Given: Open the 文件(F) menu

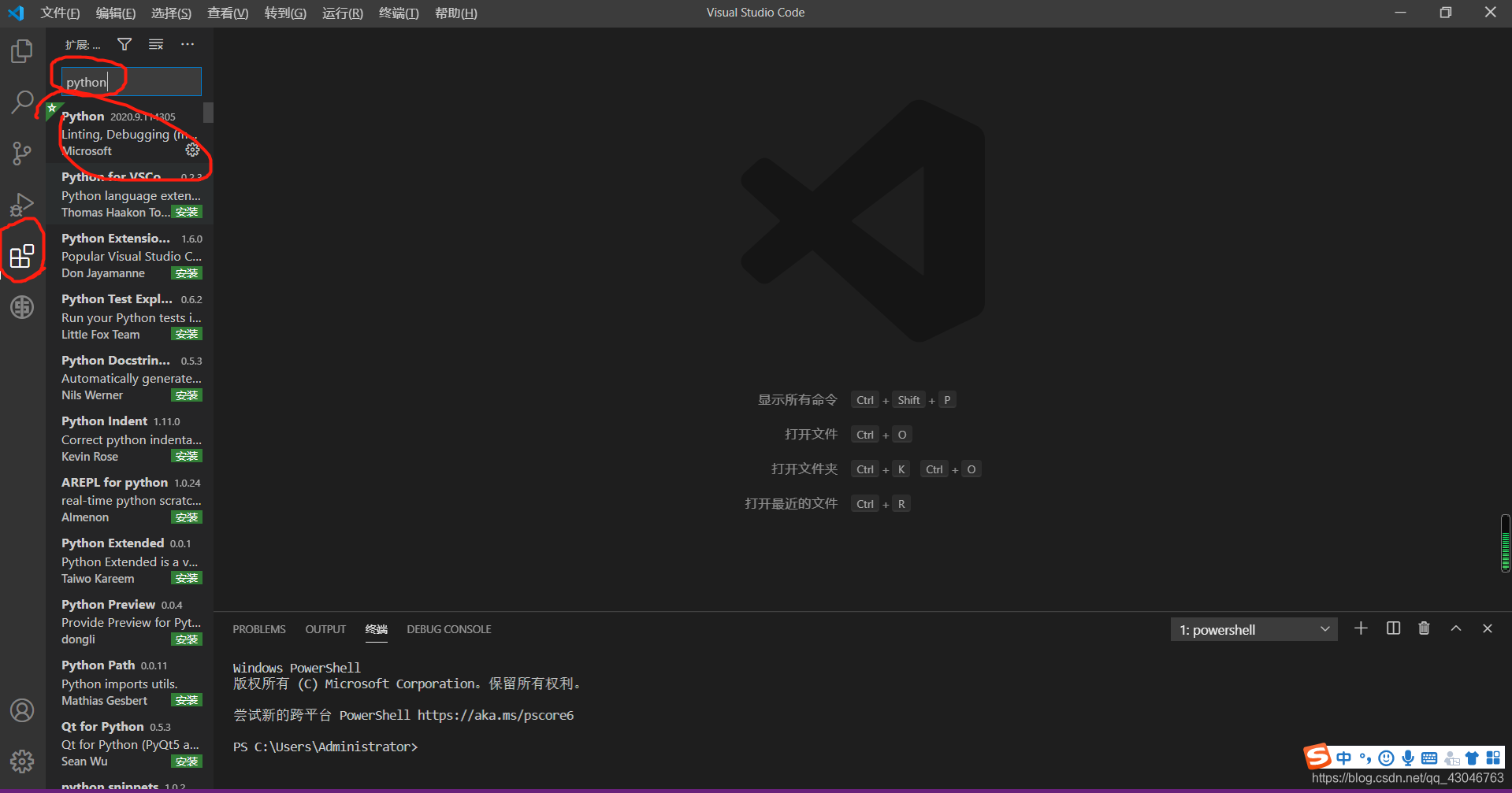Looking at the screenshot, I should (60, 13).
